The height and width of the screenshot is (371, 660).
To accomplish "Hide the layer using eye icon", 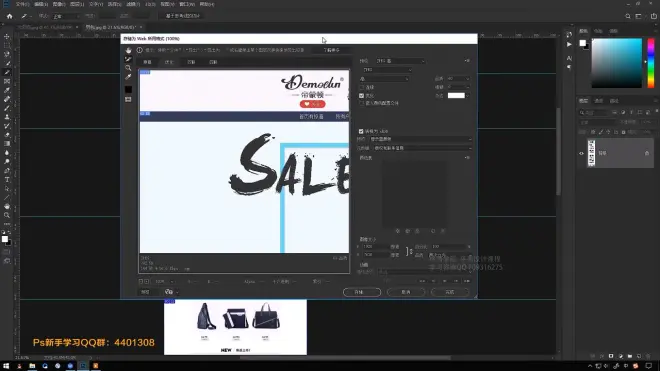I will pyautogui.click(x=581, y=153).
